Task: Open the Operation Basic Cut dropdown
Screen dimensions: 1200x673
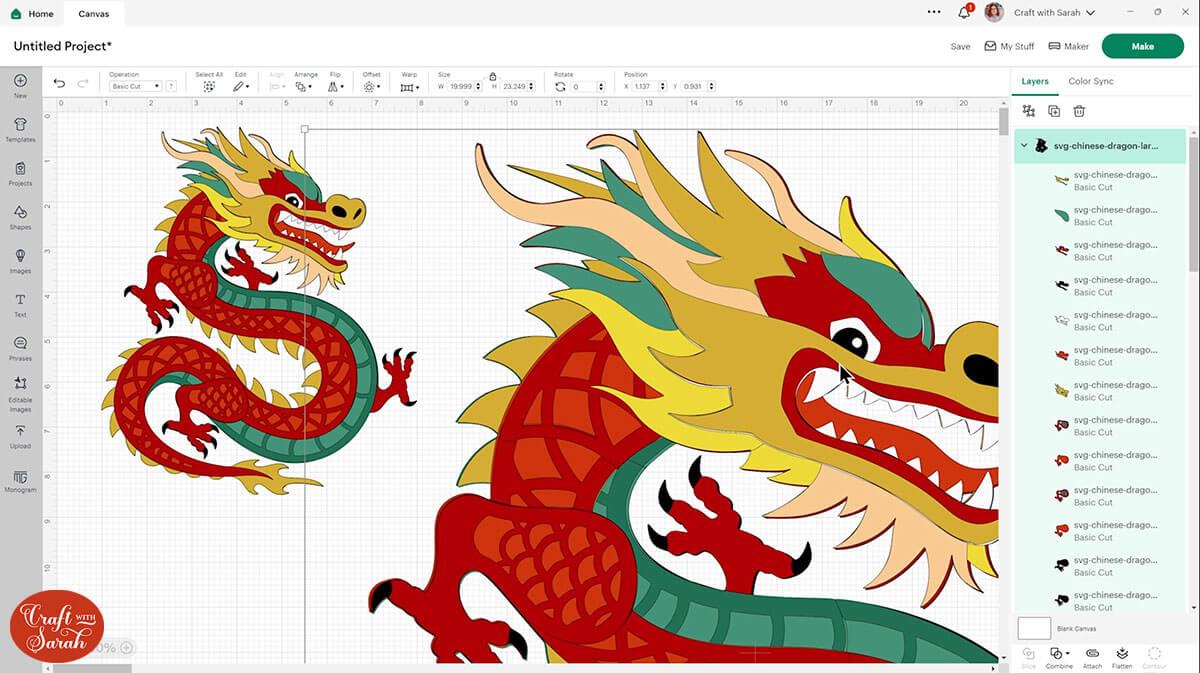Action: tap(135, 87)
